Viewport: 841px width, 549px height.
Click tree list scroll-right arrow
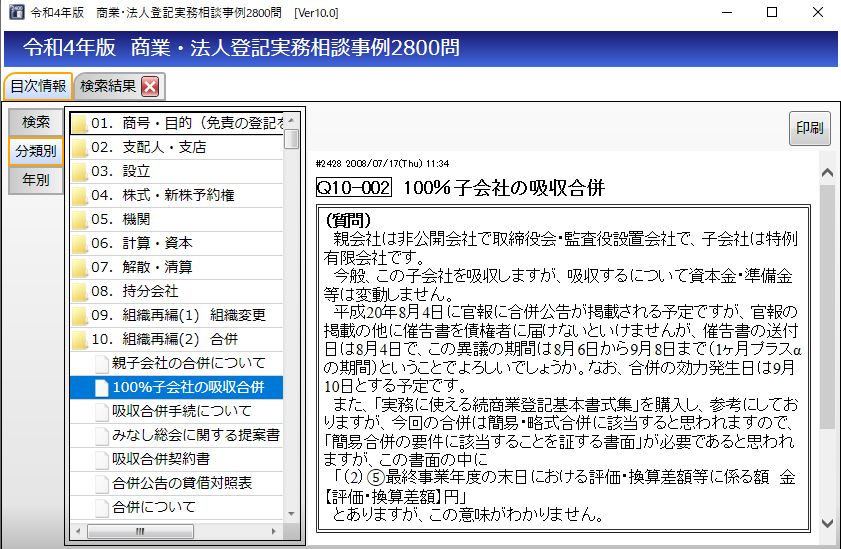coord(274,531)
